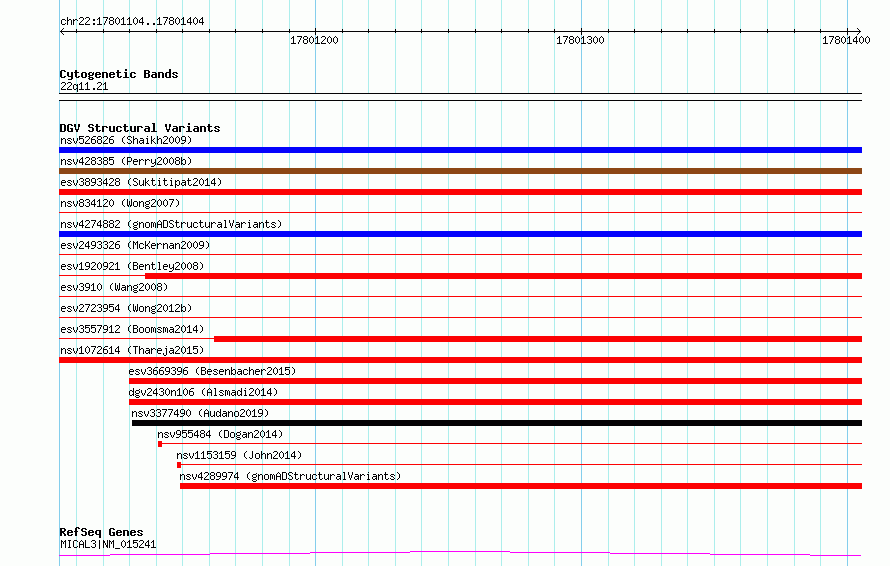890x566 pixels.
Task: Select nsv3377490 (Audano2019) label
Action: coord(200,413)
